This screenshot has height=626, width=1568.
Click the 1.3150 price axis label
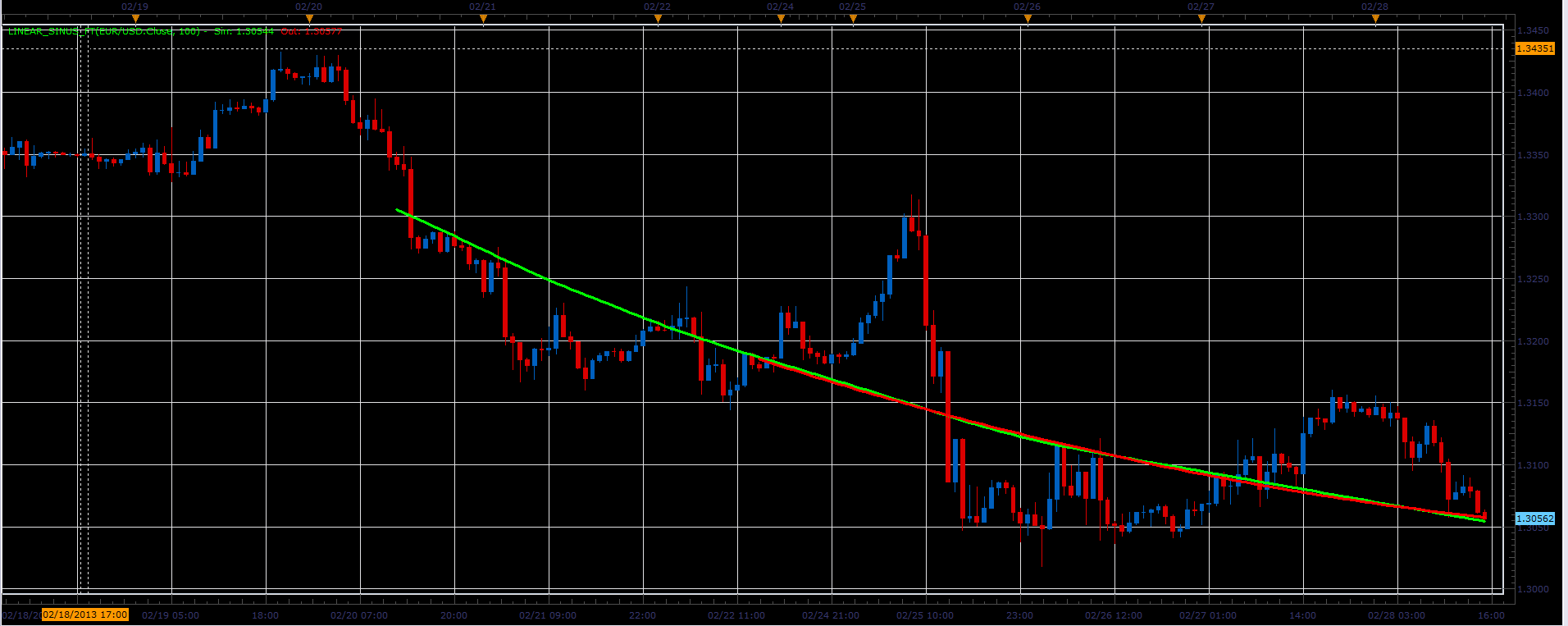[x=1533, y=403]
